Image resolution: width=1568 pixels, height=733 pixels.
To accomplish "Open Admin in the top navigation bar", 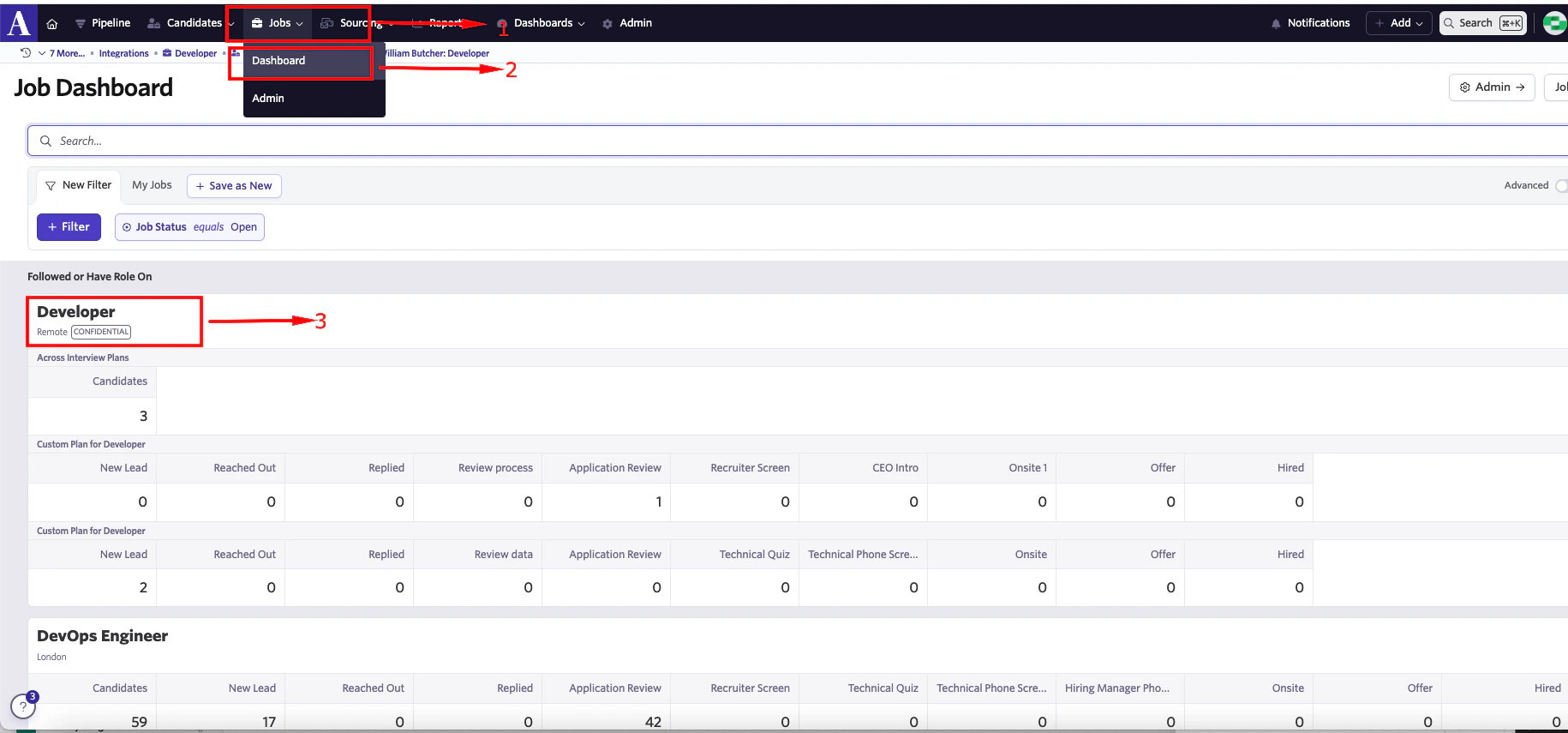I will pos(627,23).
